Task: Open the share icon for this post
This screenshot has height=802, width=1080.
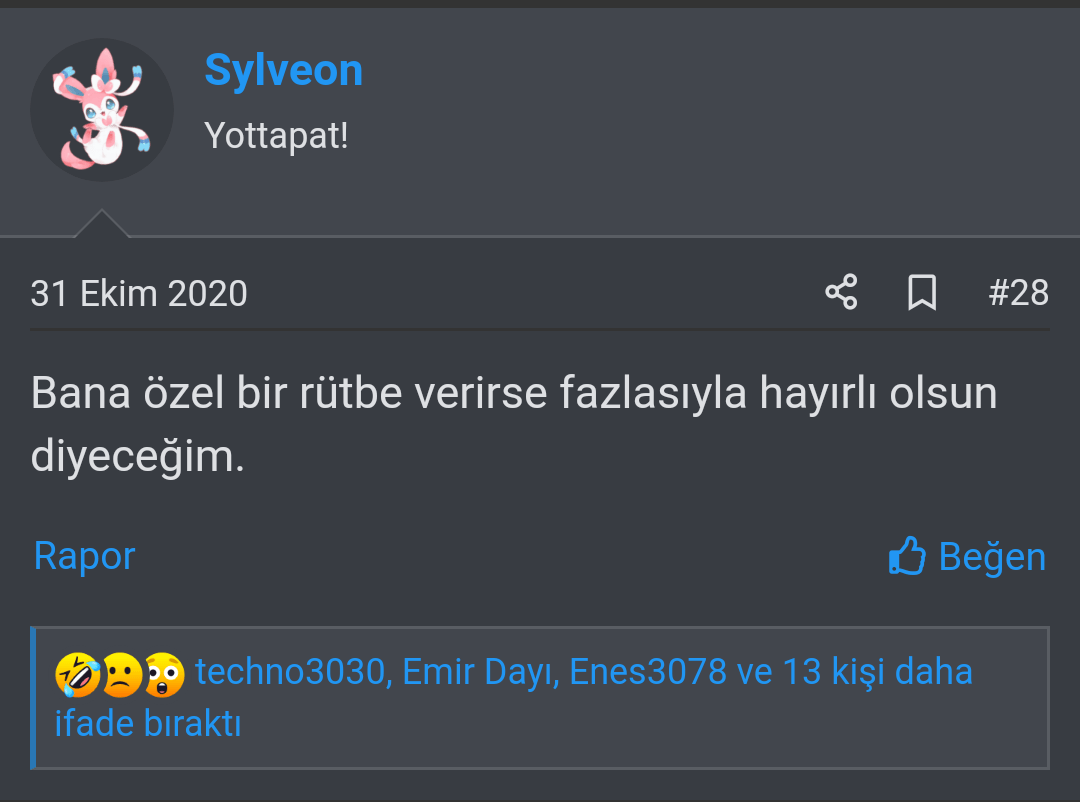Action: (x=841, y=293)
